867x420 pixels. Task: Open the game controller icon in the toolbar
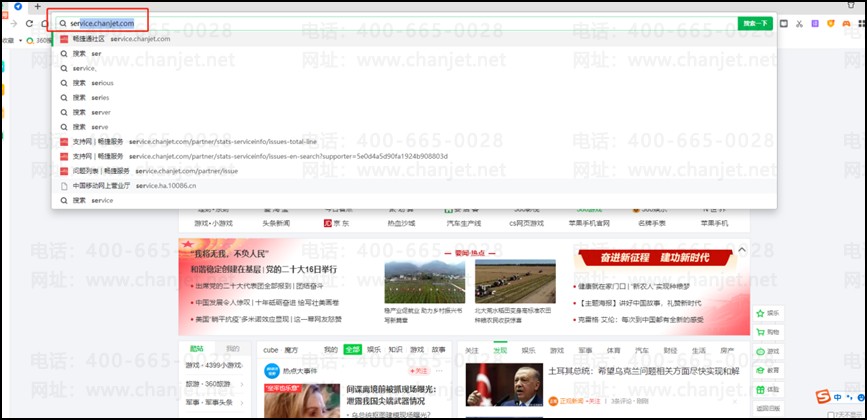click(x=846, y=24)
